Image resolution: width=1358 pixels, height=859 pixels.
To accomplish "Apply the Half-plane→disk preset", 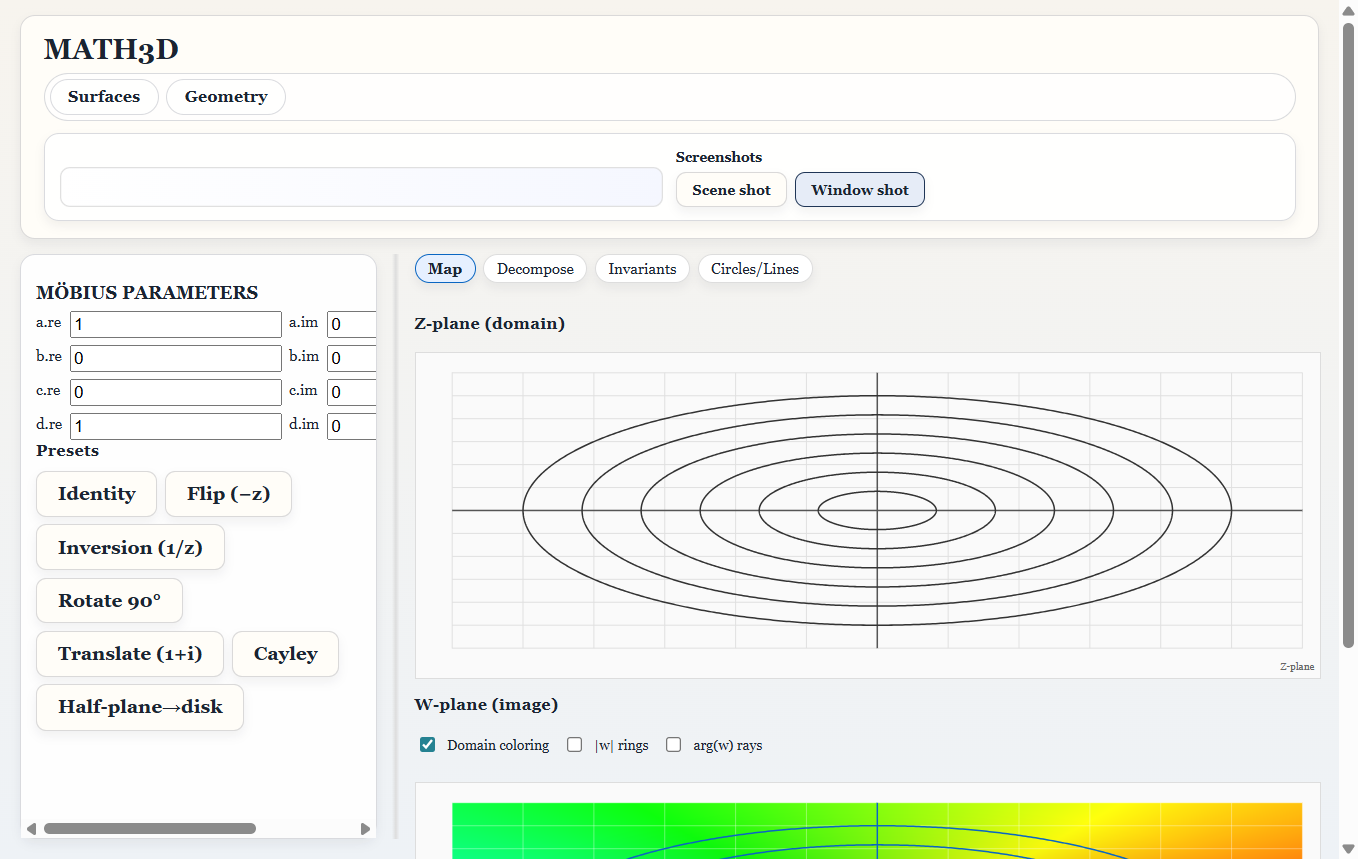I will [x=140, y=707].
